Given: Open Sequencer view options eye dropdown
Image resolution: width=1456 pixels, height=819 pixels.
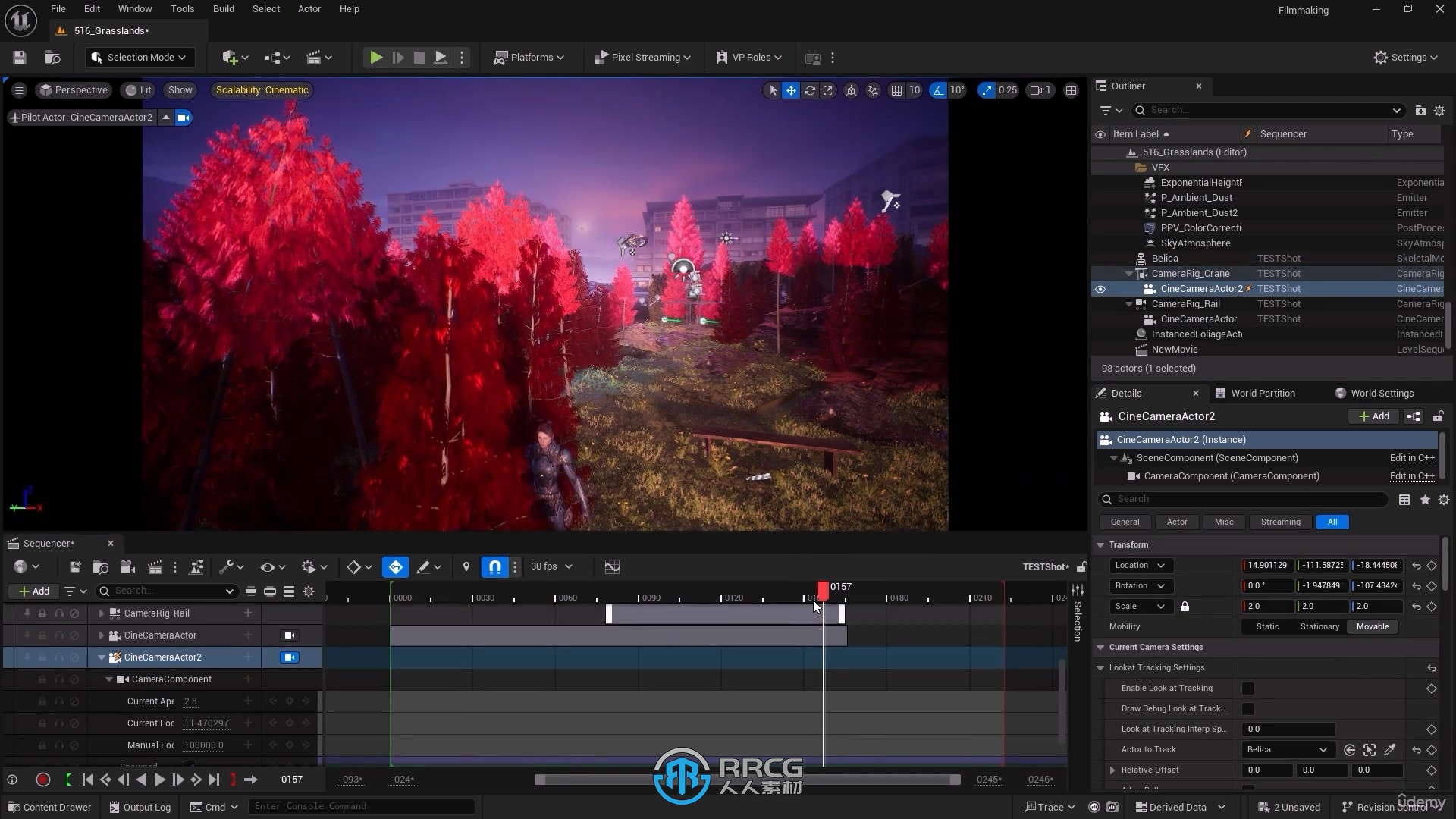Looking at the screenshot, I should [272, 567].
